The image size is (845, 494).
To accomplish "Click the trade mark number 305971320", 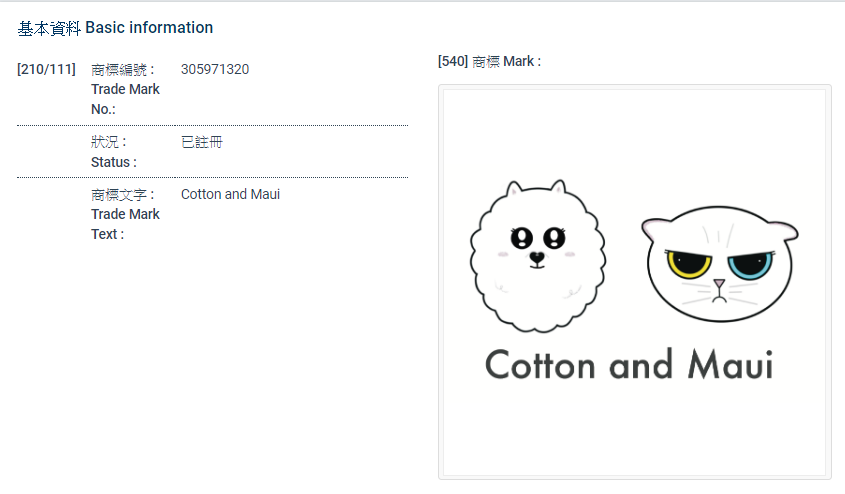I will click(x=215, y=70).
